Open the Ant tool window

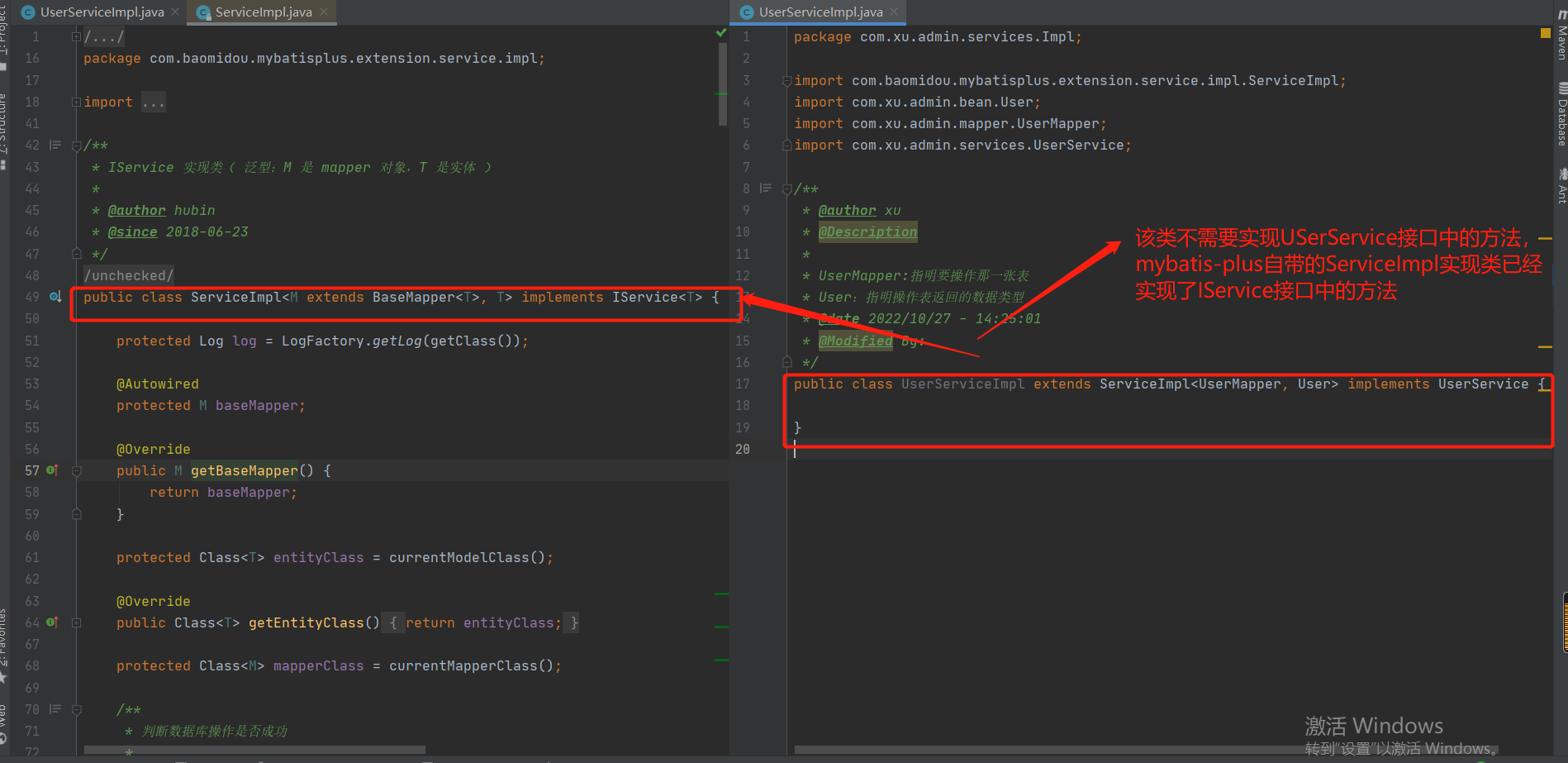pyautogui.click(x=1561, y=186)
